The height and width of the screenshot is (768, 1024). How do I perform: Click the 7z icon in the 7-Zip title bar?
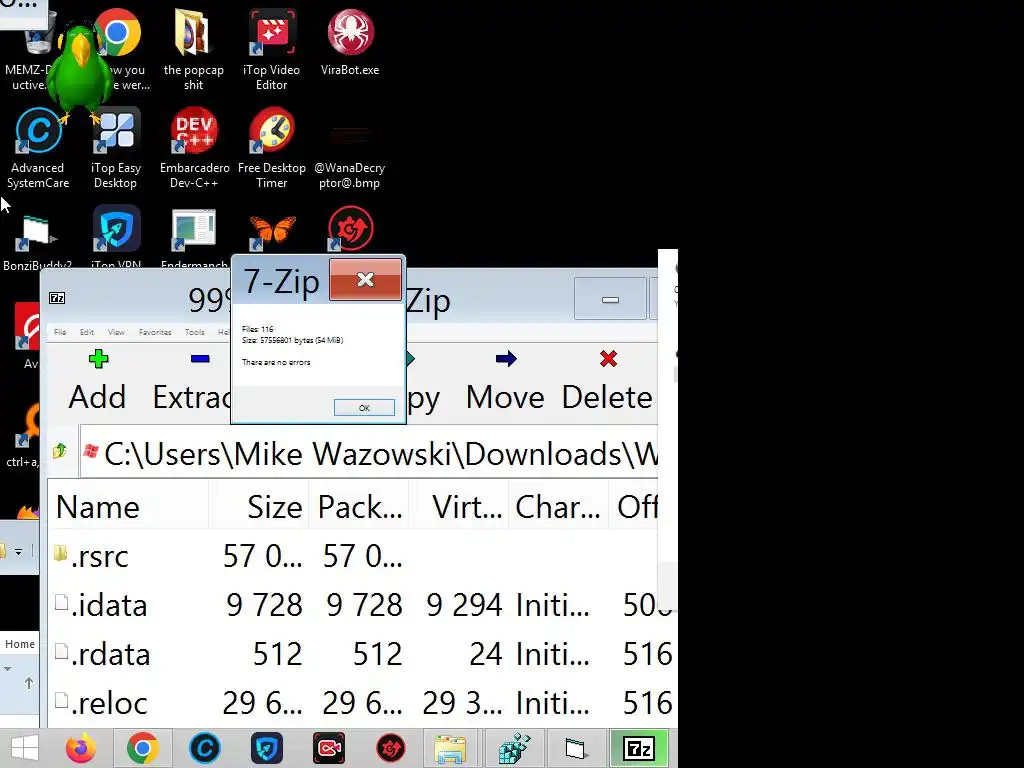(x=57, y=298)
